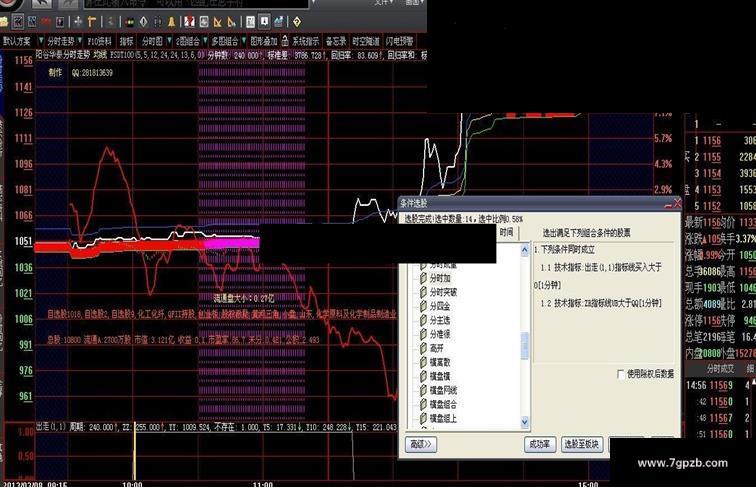Click the 成功率 button
Image resolution: width=756 pixels, height=487 pixels.
[540, 445]
